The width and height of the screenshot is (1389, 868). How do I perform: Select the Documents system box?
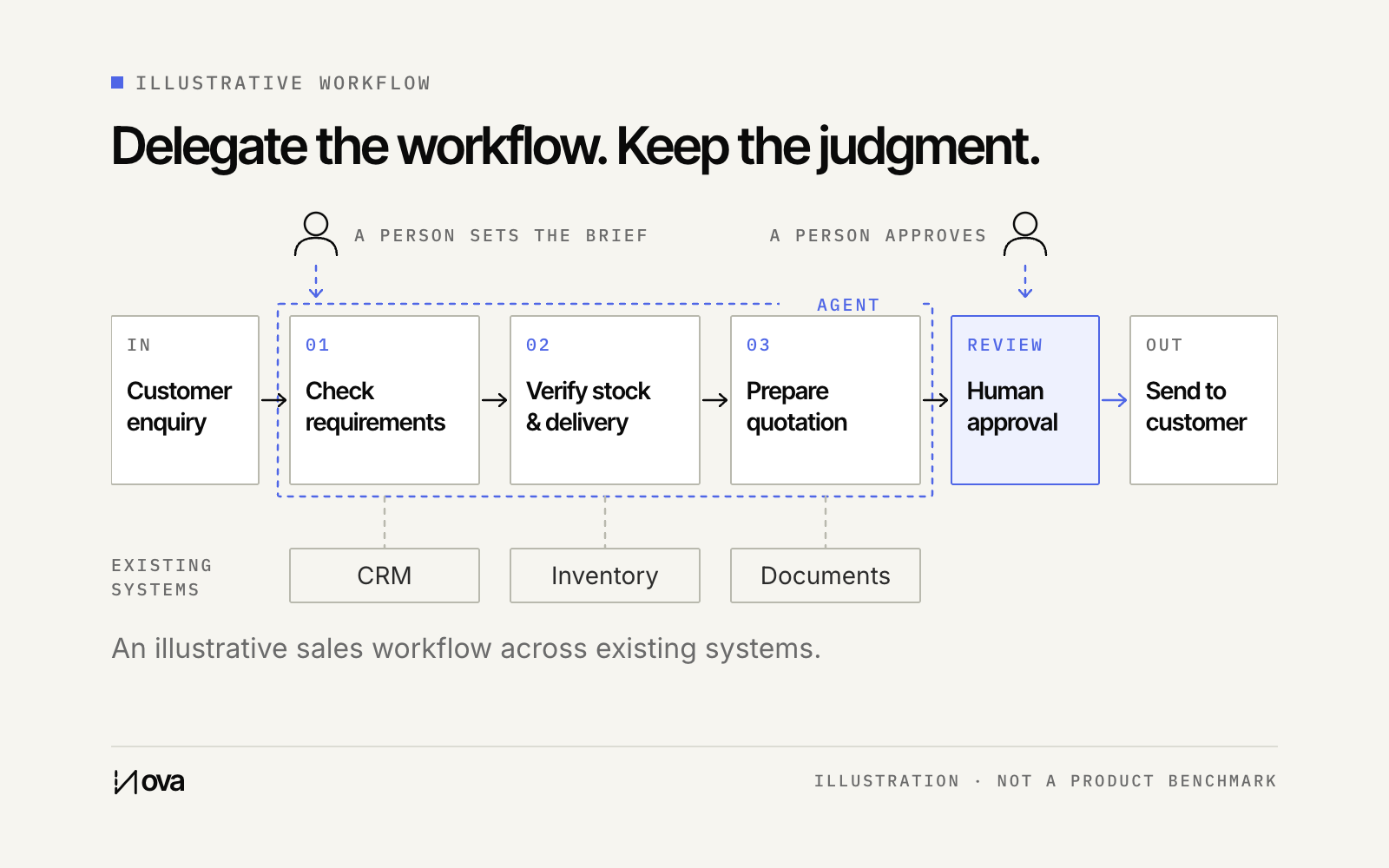pos(826,575)
